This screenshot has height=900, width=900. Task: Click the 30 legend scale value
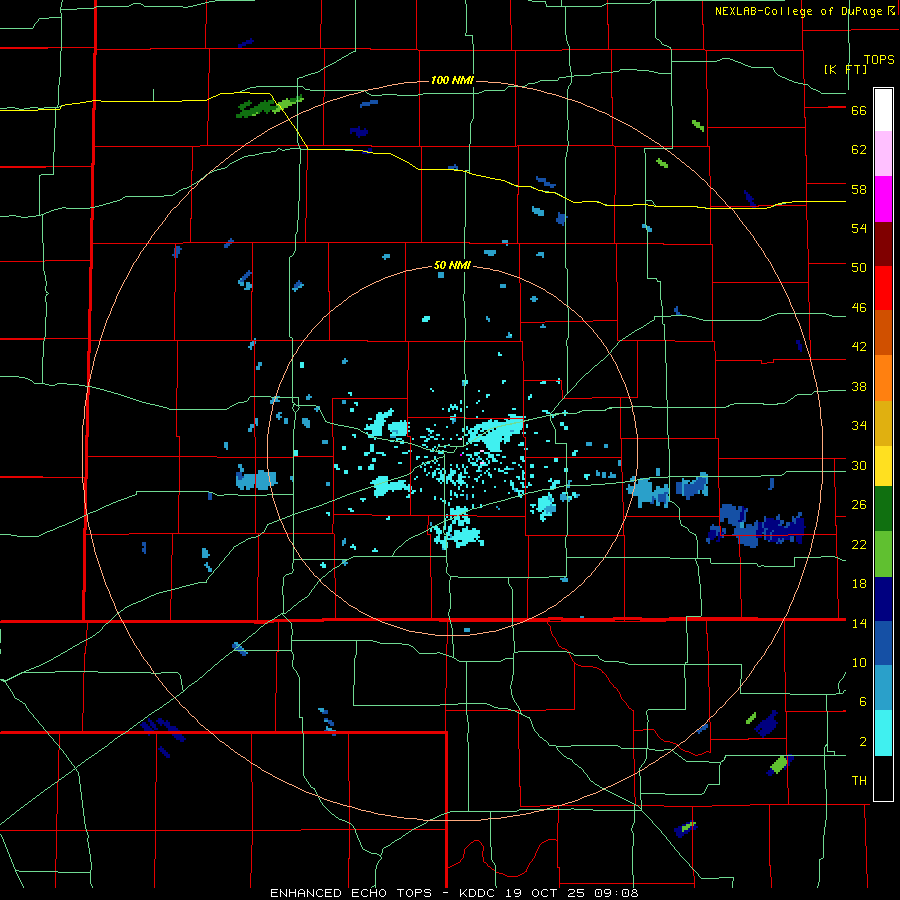pos(859,465)
